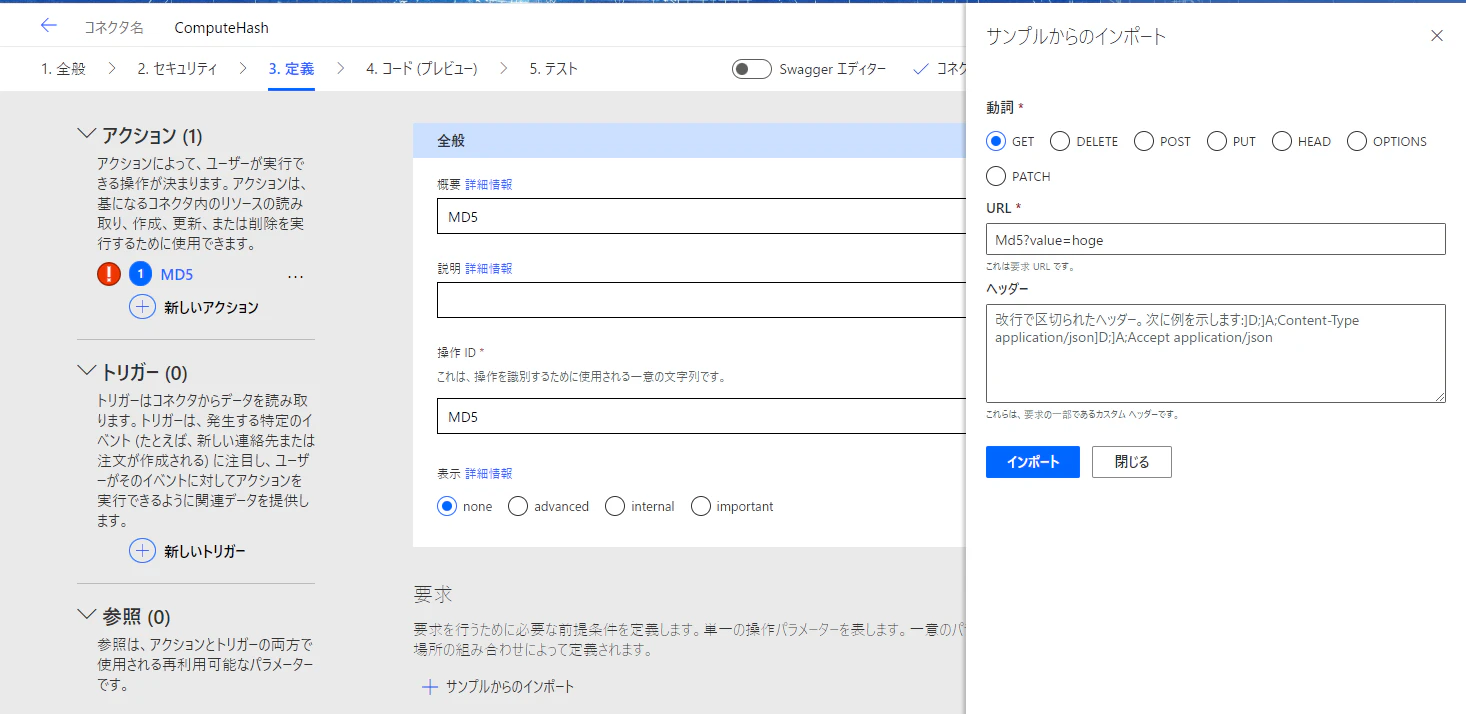1466x714 pixels.
Task: Choose the none visibility option
Action: (447, 506)
